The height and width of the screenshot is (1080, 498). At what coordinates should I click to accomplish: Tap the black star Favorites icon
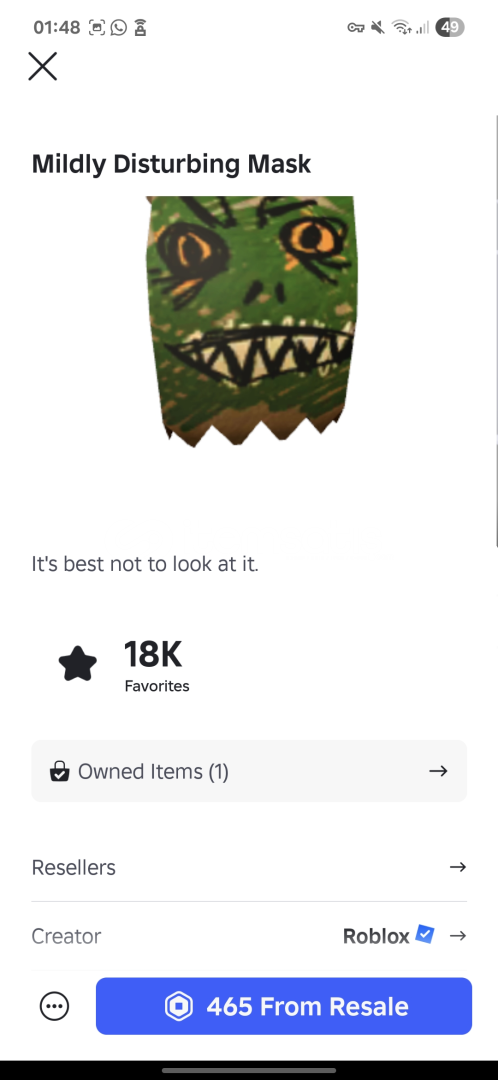(x=78, y=663)
